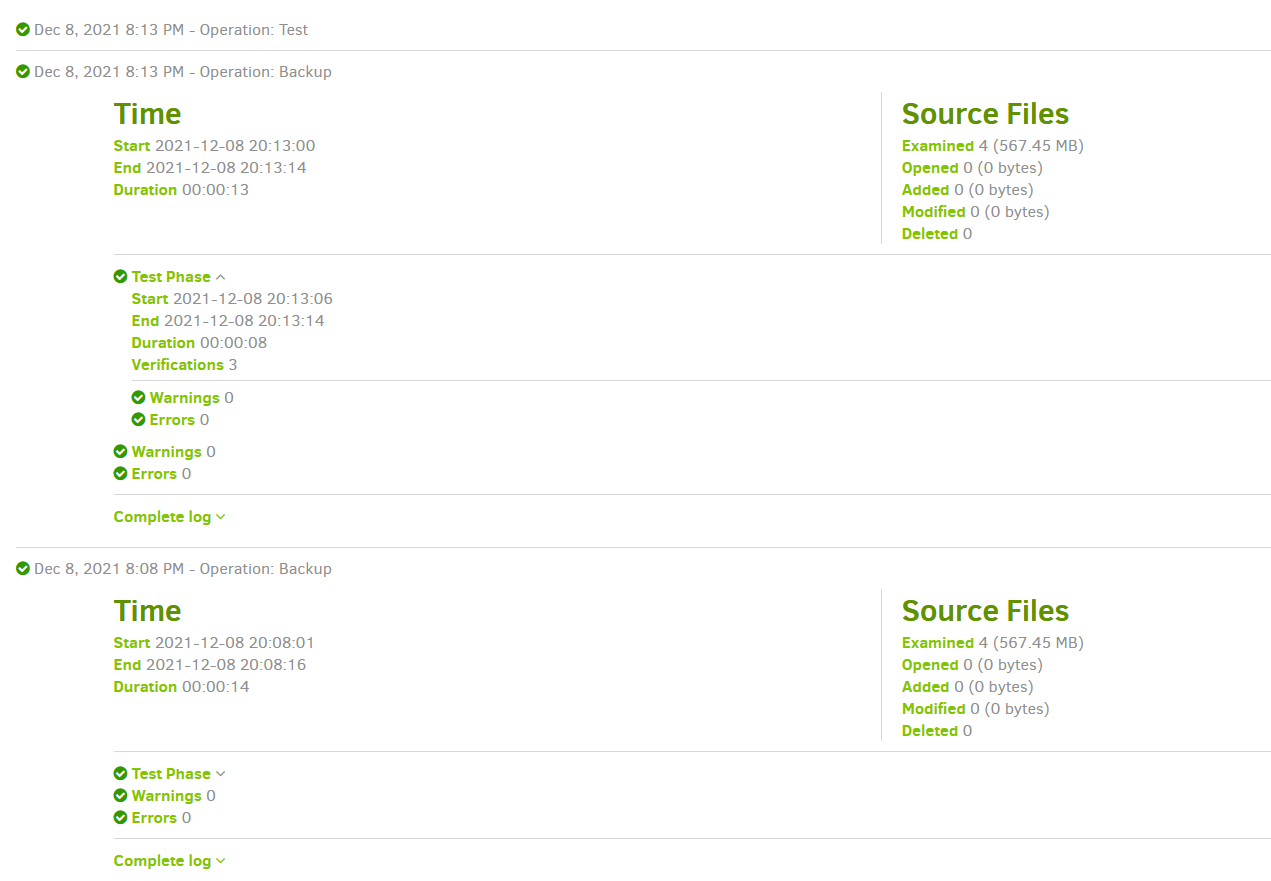Click Verifications 3 in the Test Phase details
Viewport: 1271px width, 881px height.
click(x=184, y=365)
